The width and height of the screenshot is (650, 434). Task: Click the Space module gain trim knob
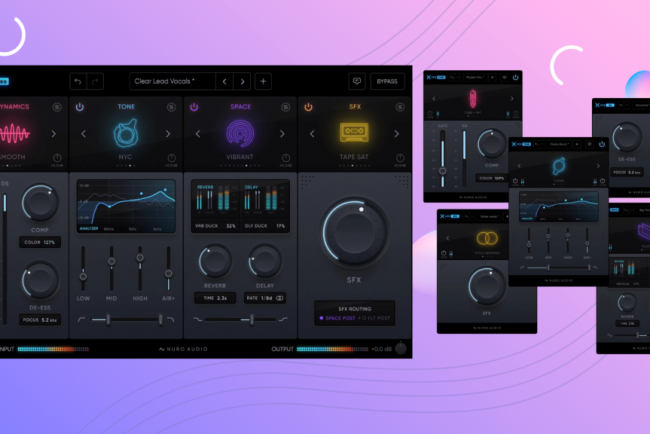(x=286, y=158)
